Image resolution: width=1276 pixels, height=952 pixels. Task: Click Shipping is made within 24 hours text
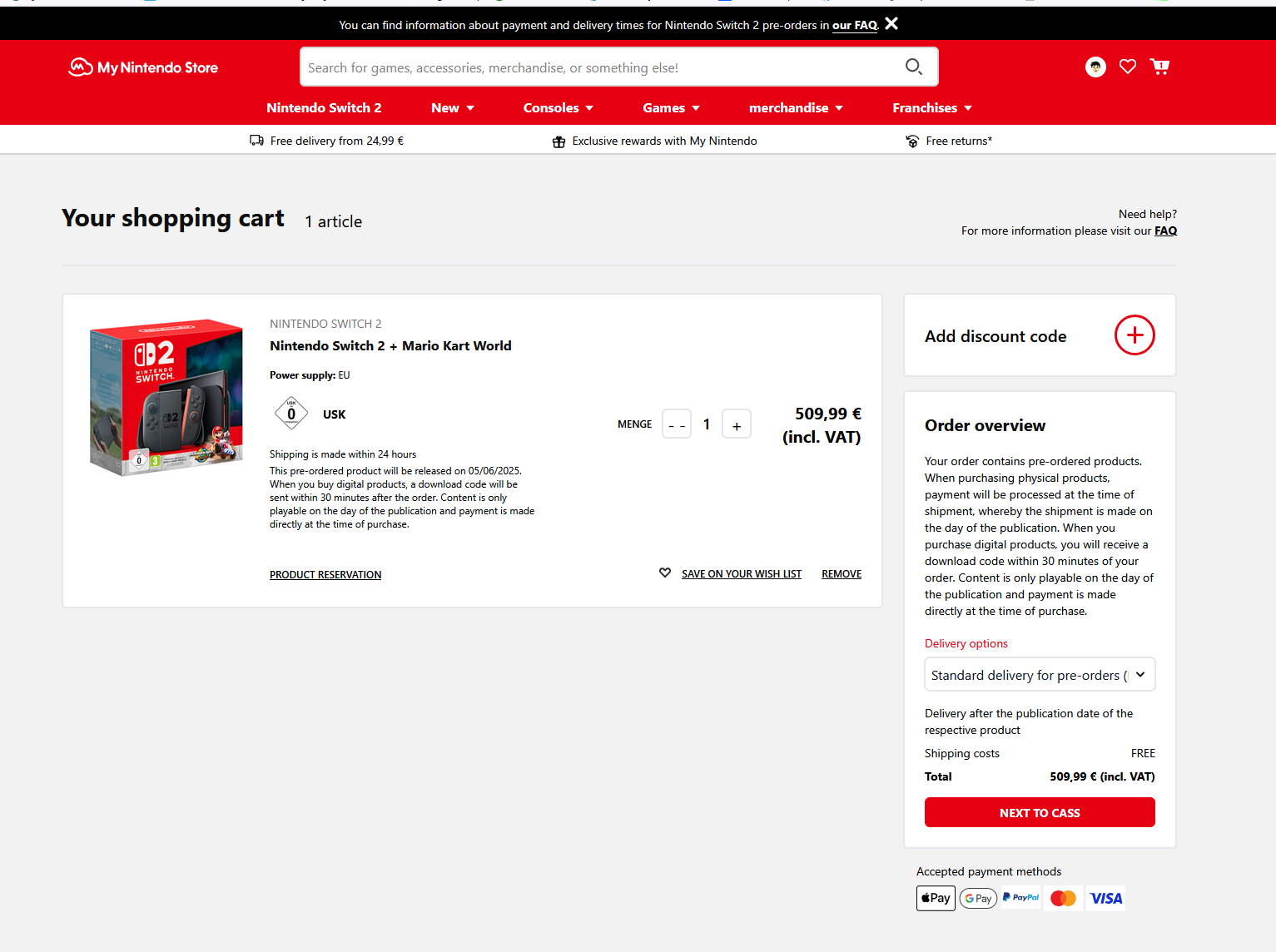tap(343, 454)
